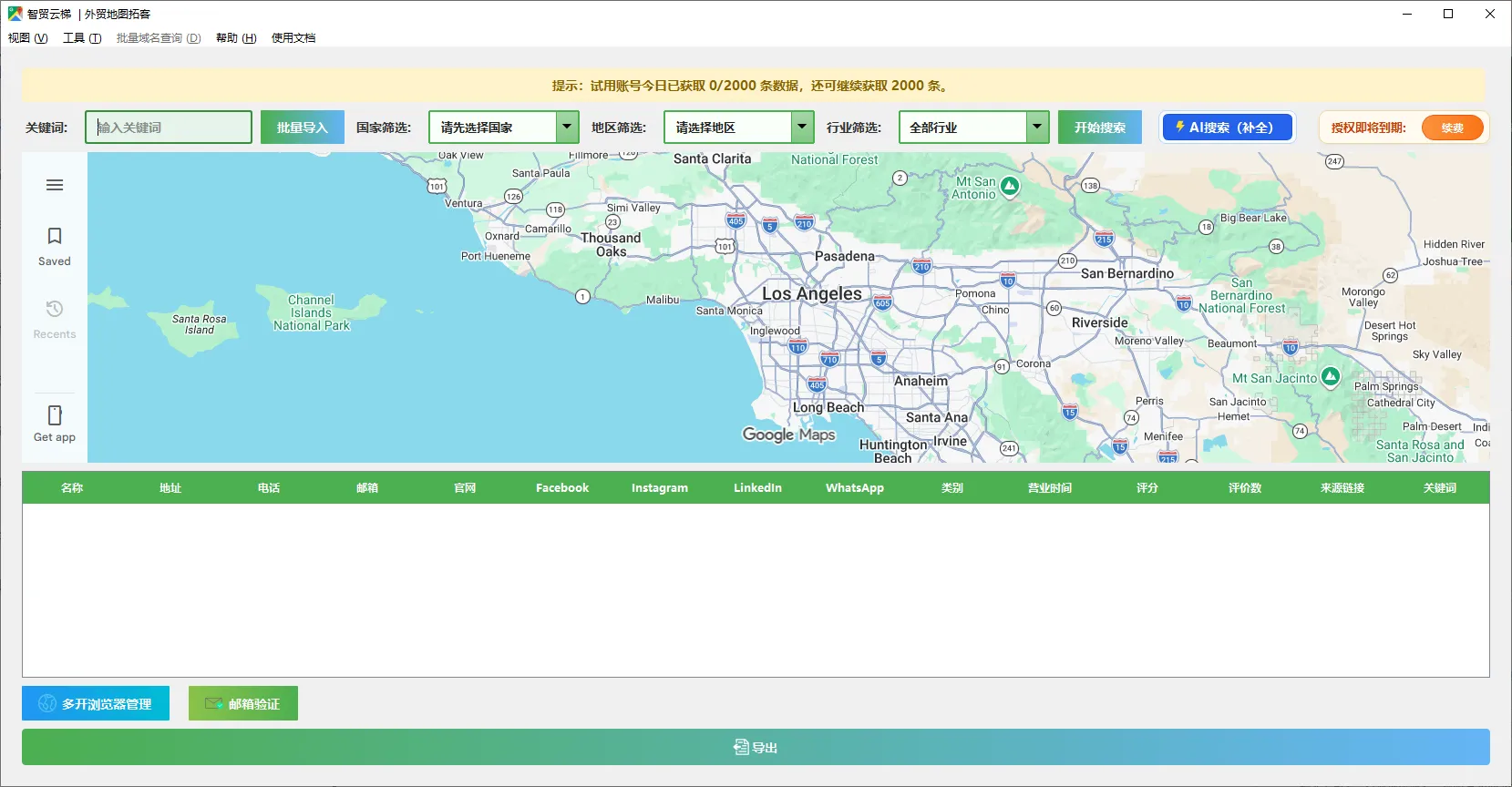Click the 关键词 column header in table
1512x787 pixels.
[x=1440, y=488]
